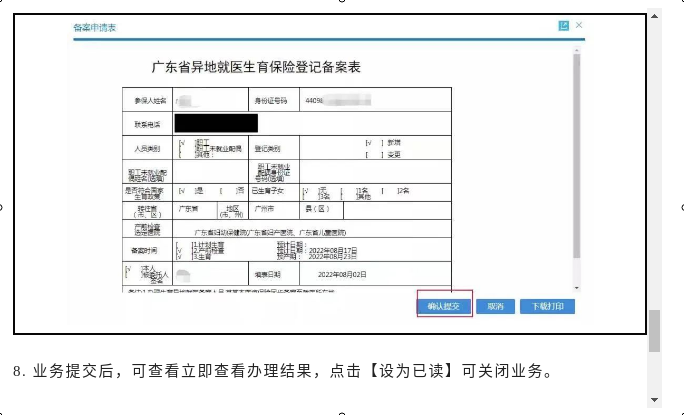The width and height of the screenshot is (684, 415).
Task: Click the document scrollbar's down arrow
Action: tap(654, 400)
